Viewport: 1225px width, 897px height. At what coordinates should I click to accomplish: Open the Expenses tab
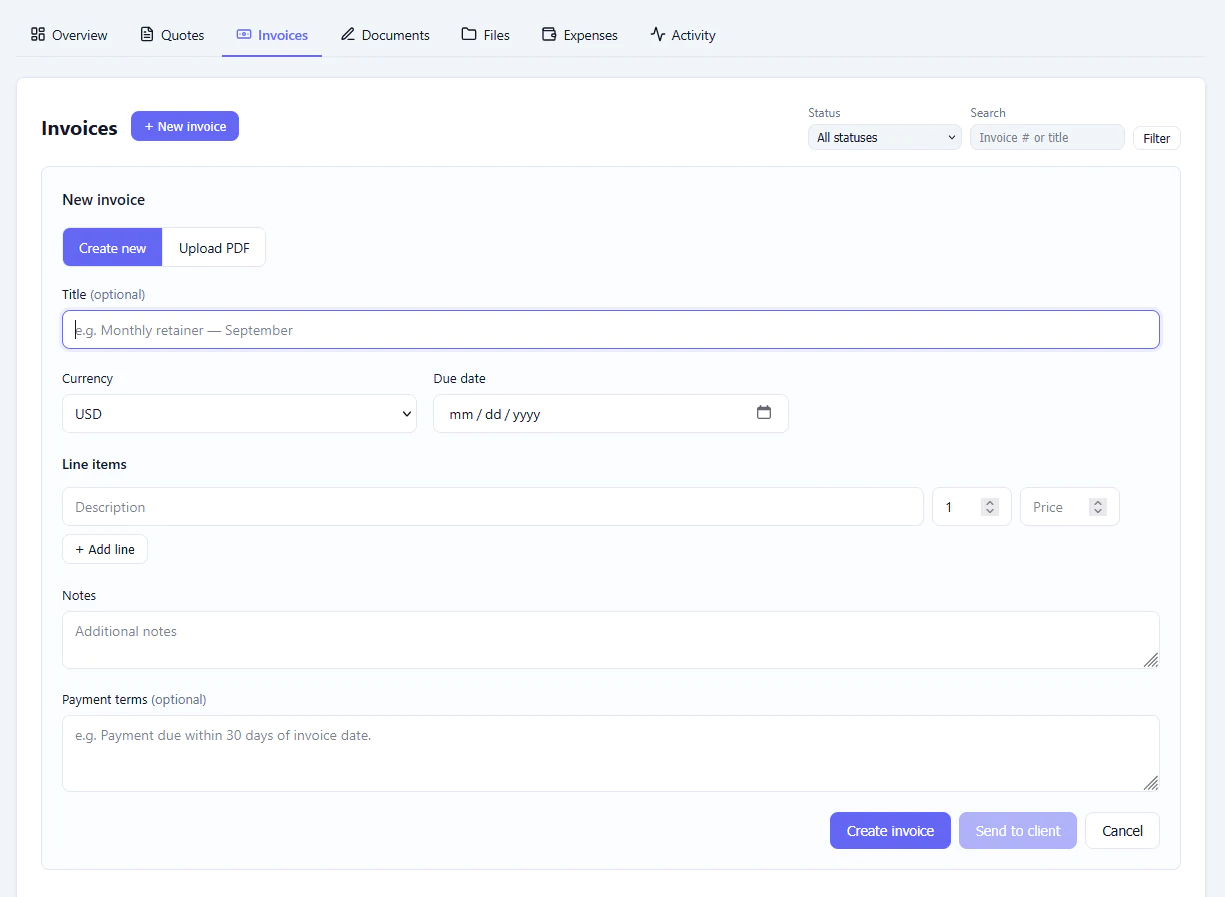579,35
